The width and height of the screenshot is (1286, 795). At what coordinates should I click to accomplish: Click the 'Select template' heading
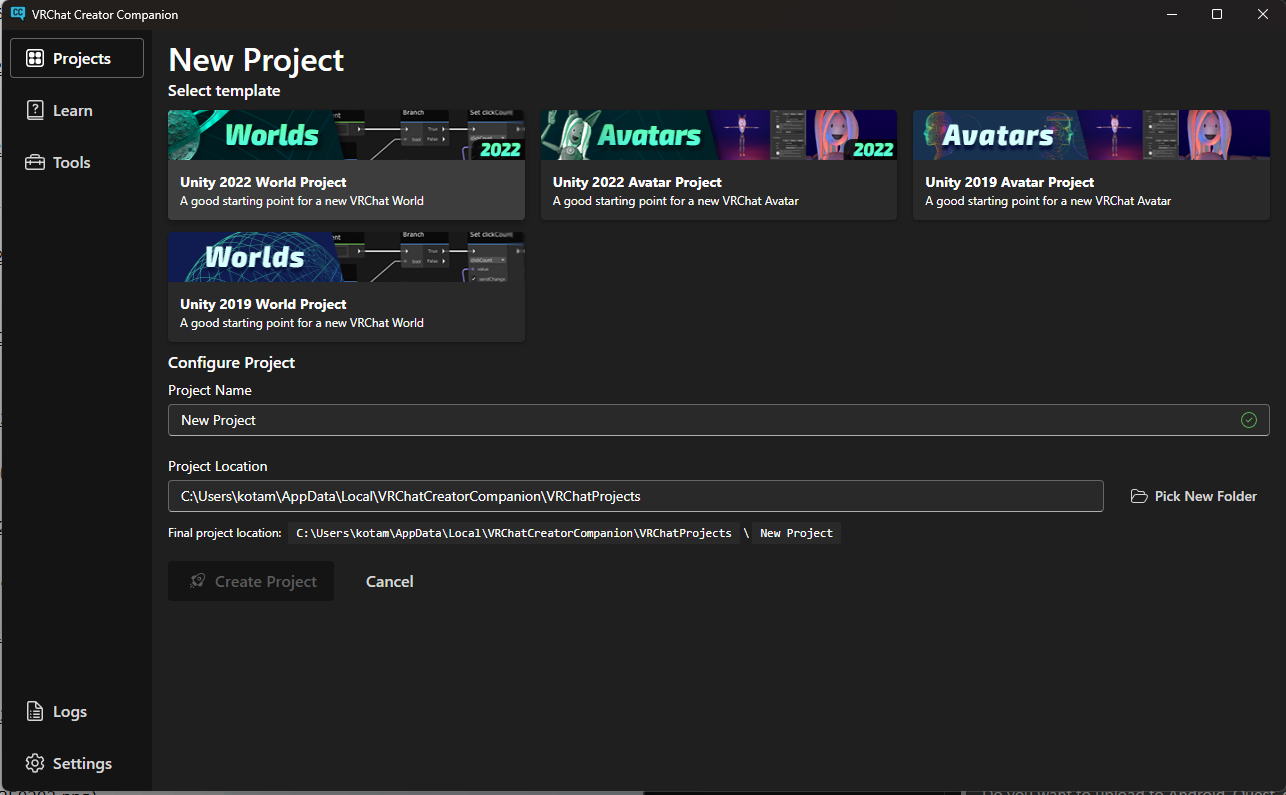(224, 91)
